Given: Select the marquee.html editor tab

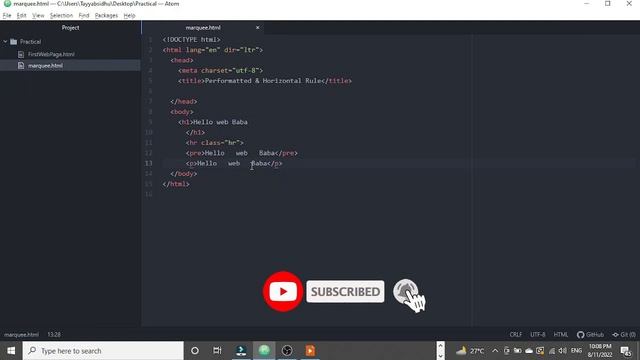Looking at the screenshot, I should (x=203, y=28).
